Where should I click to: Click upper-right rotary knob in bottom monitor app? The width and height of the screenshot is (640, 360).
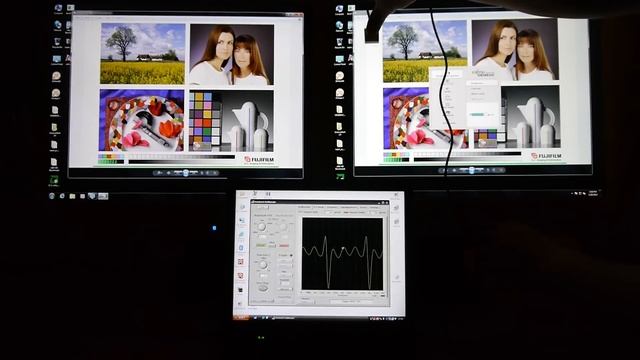(283, 227)
